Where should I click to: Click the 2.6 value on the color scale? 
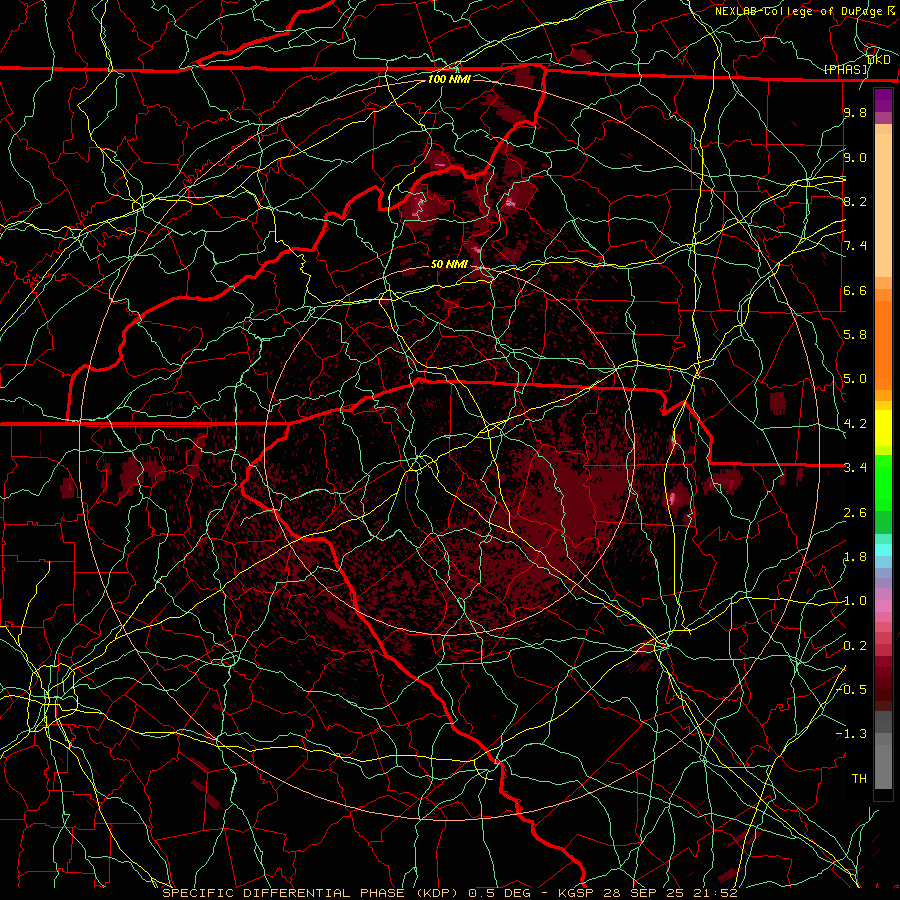855,513
